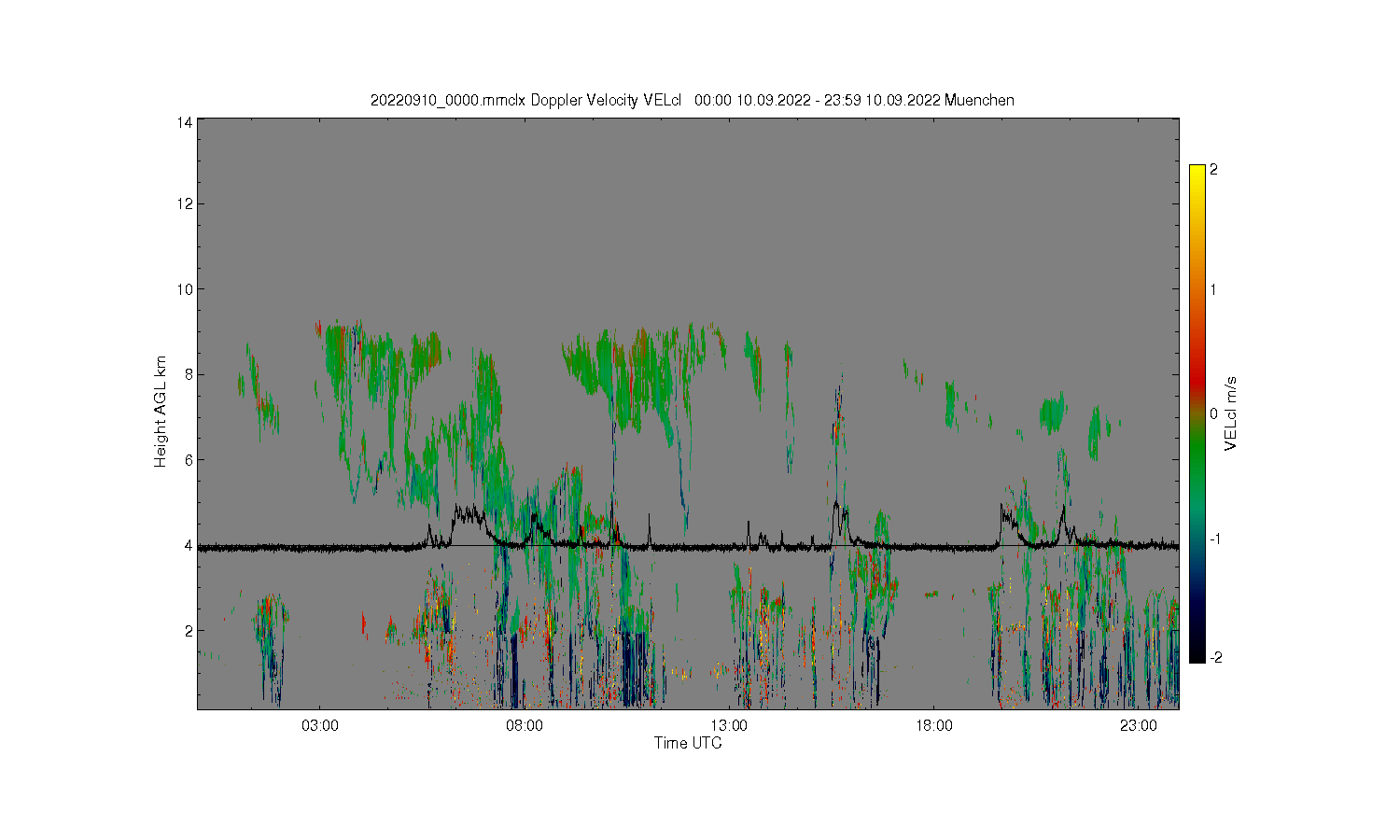Click the velocity color scale bar

[1197, 413]
